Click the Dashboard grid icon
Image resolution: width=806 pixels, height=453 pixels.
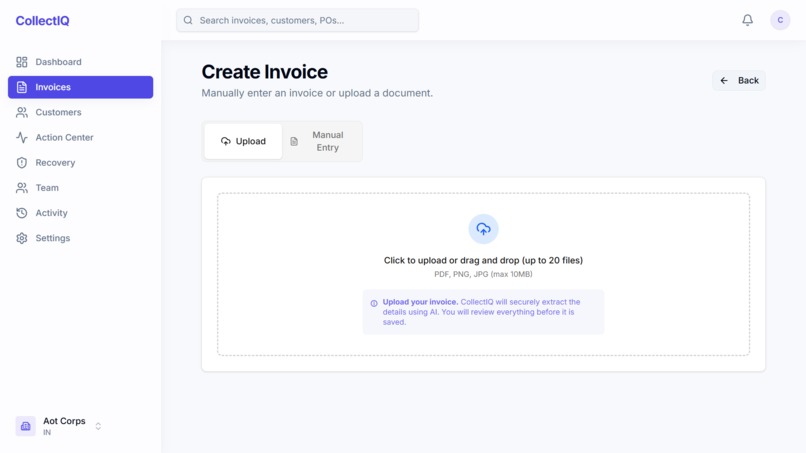coord(22,62)
